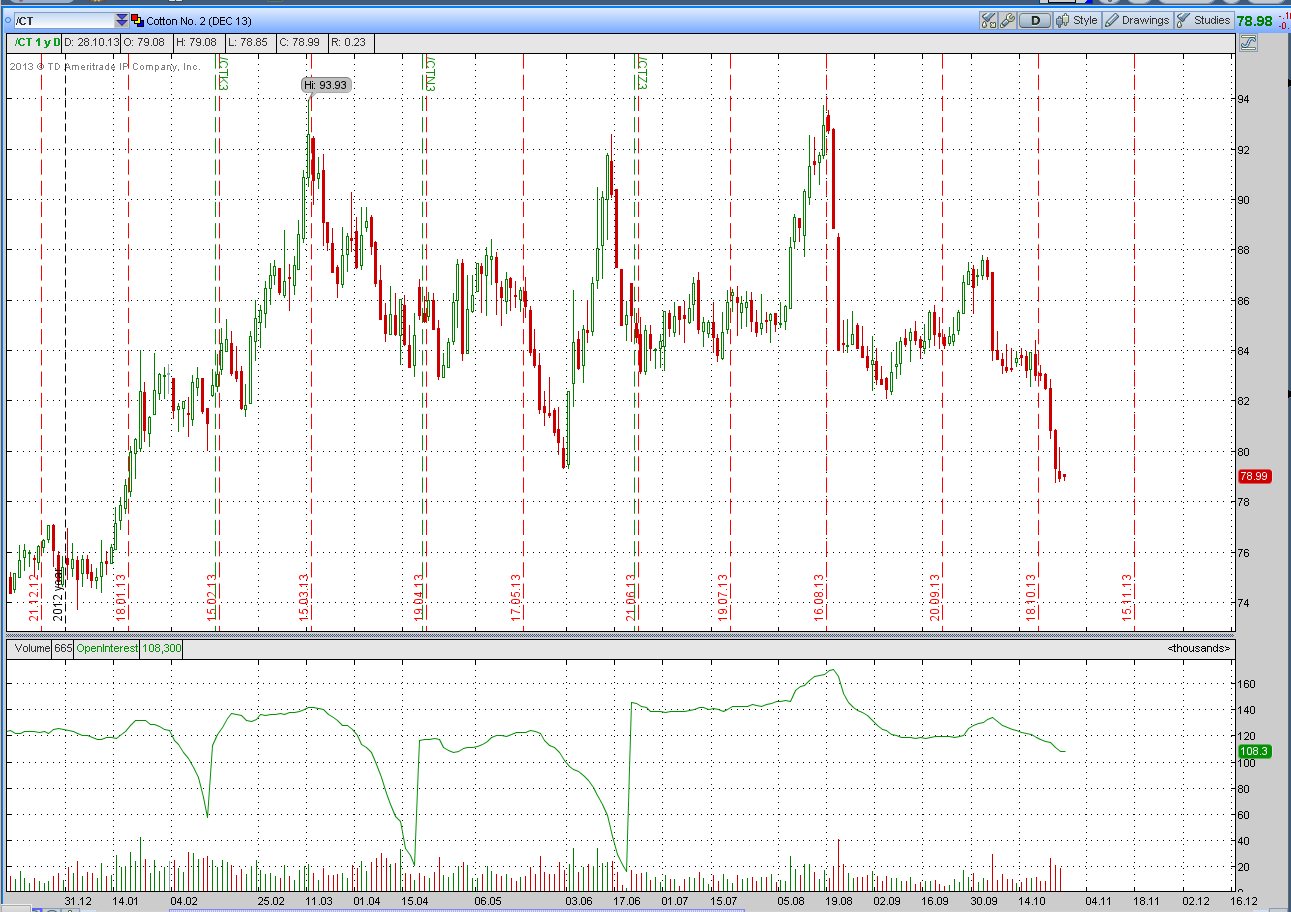Click the 17.05.13 expiration line label
The width and height of the screenshot is (1291, 912).
coord(516,598)
